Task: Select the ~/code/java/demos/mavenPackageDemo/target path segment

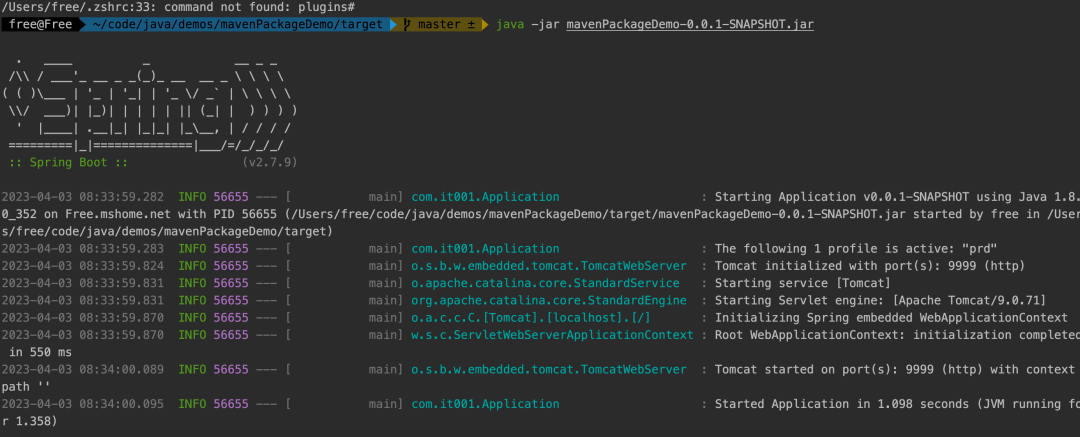Action: [x=236, y=23]
